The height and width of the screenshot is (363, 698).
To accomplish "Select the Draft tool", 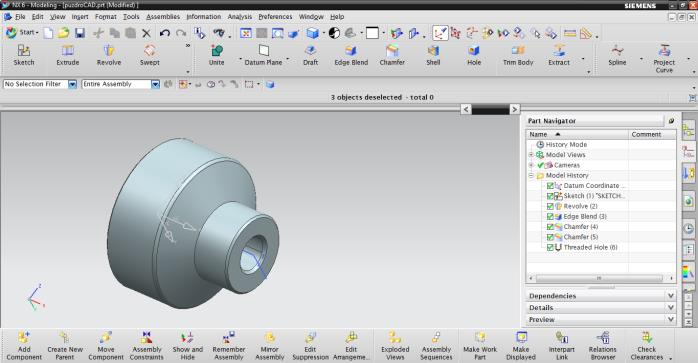I will point(310,55).
